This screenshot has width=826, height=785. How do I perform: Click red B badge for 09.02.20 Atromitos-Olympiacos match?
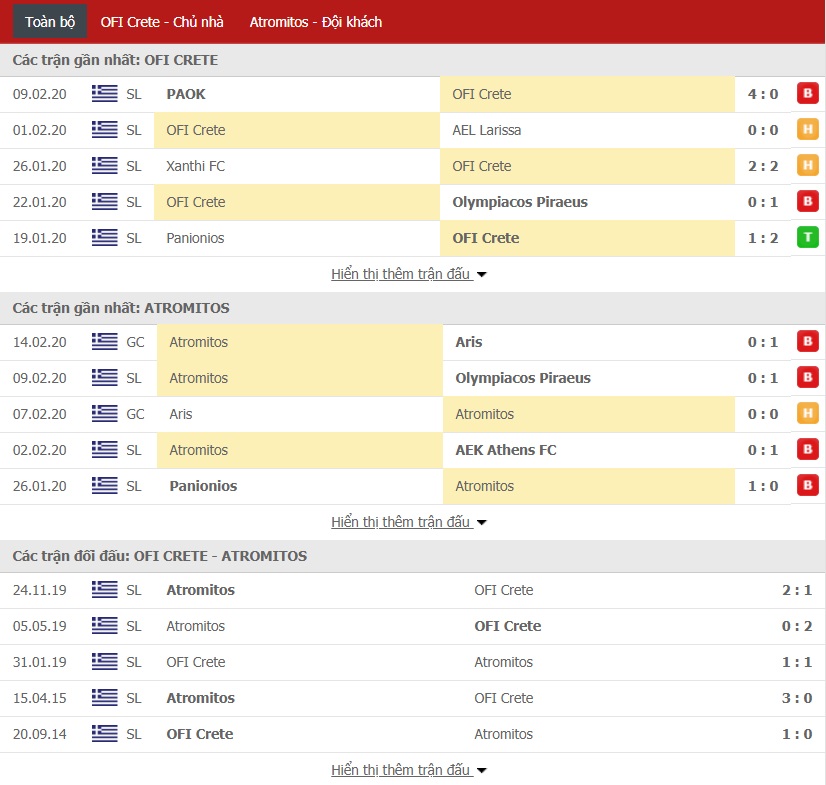coord(808,377)
